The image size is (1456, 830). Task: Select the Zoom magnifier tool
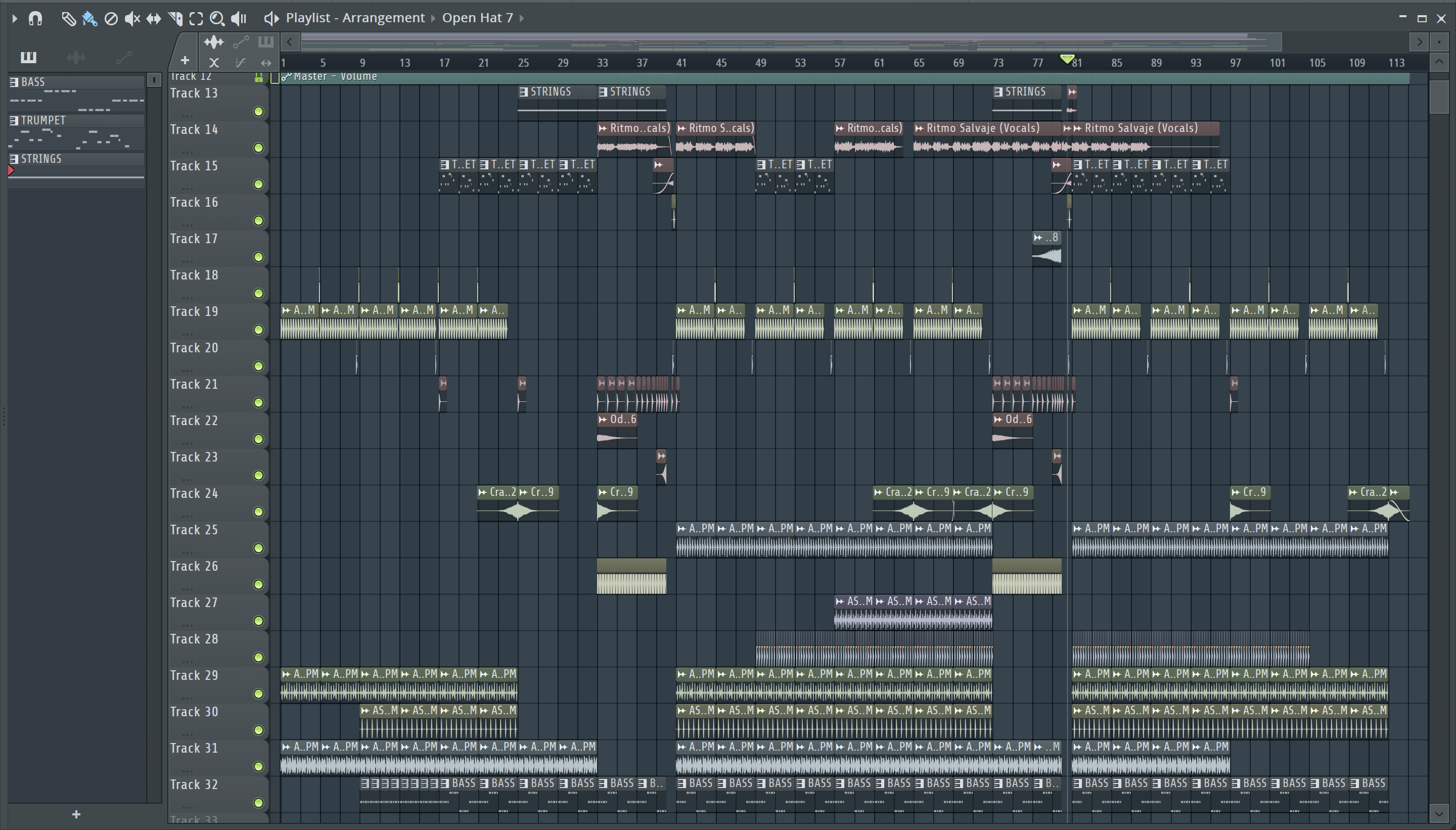(x=217, y=19)
